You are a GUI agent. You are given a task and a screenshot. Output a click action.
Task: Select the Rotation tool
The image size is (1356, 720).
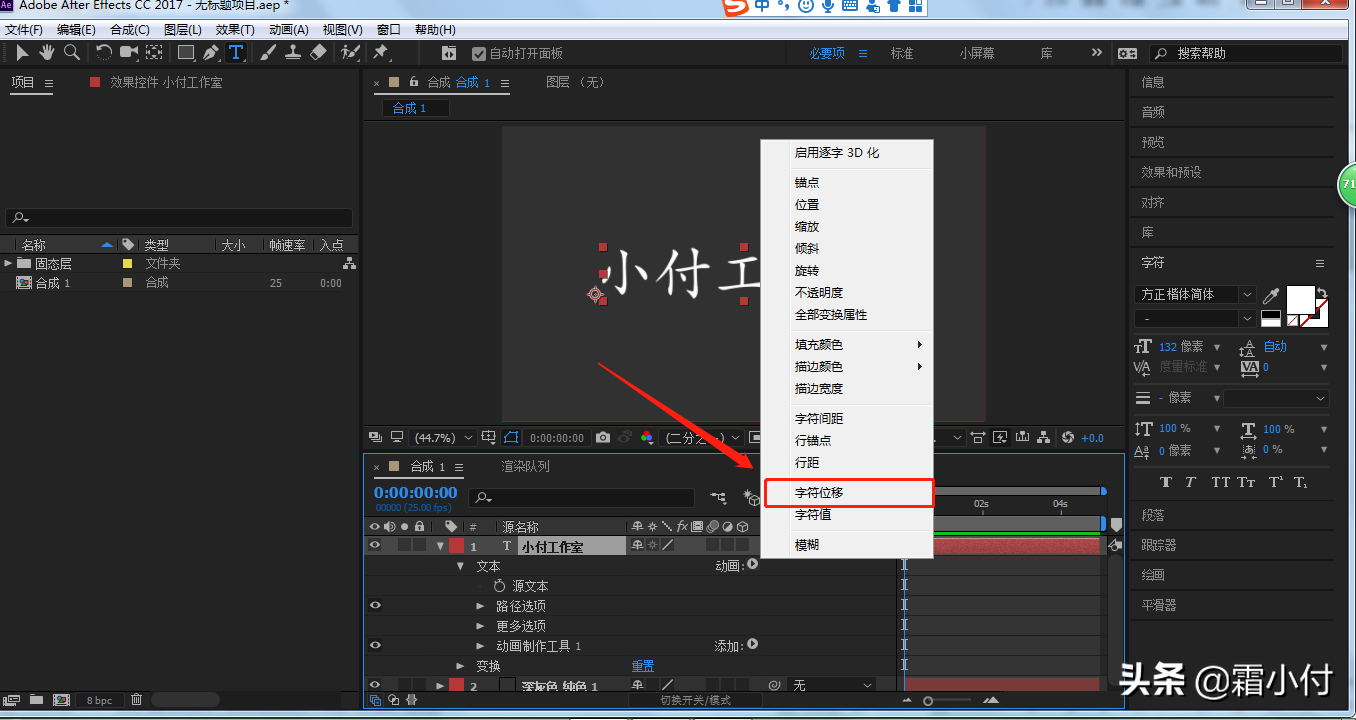coord(104,53)
